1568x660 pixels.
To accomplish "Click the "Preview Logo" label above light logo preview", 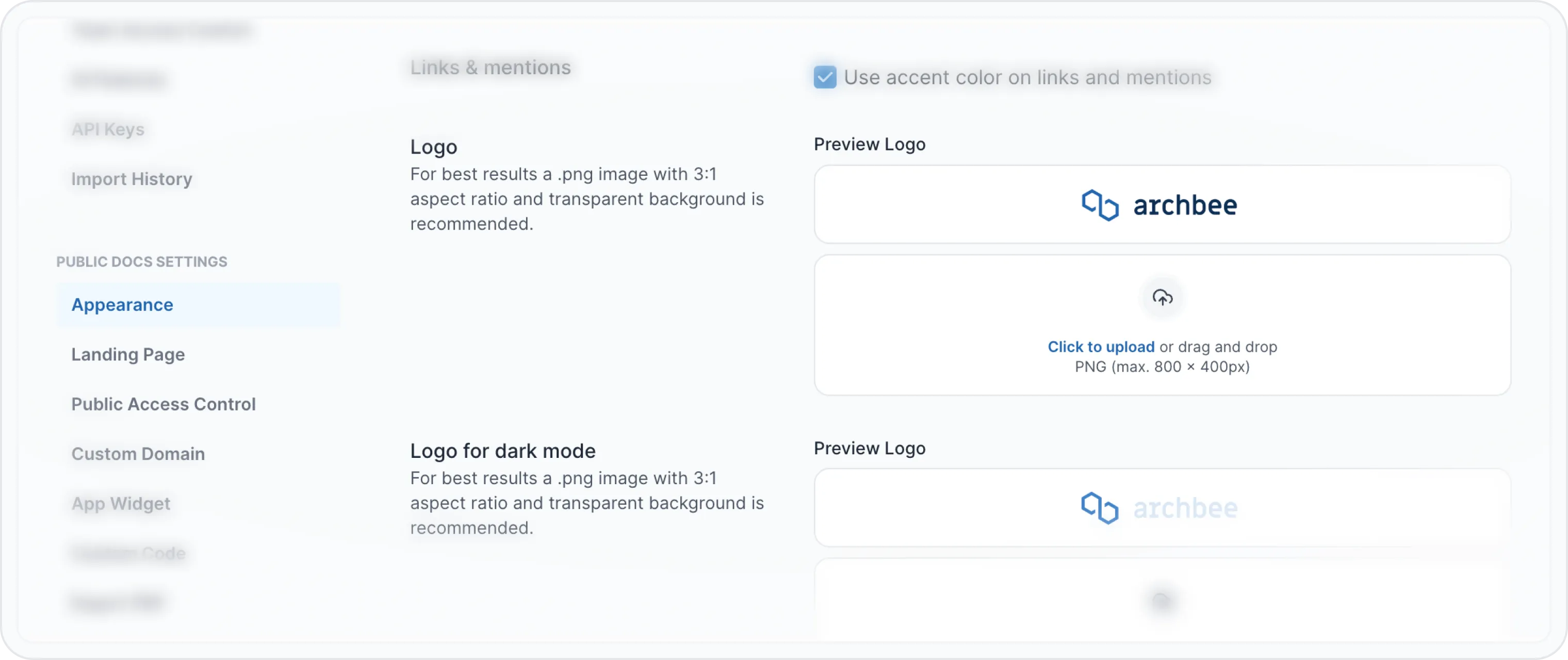I will coord(869,144).
